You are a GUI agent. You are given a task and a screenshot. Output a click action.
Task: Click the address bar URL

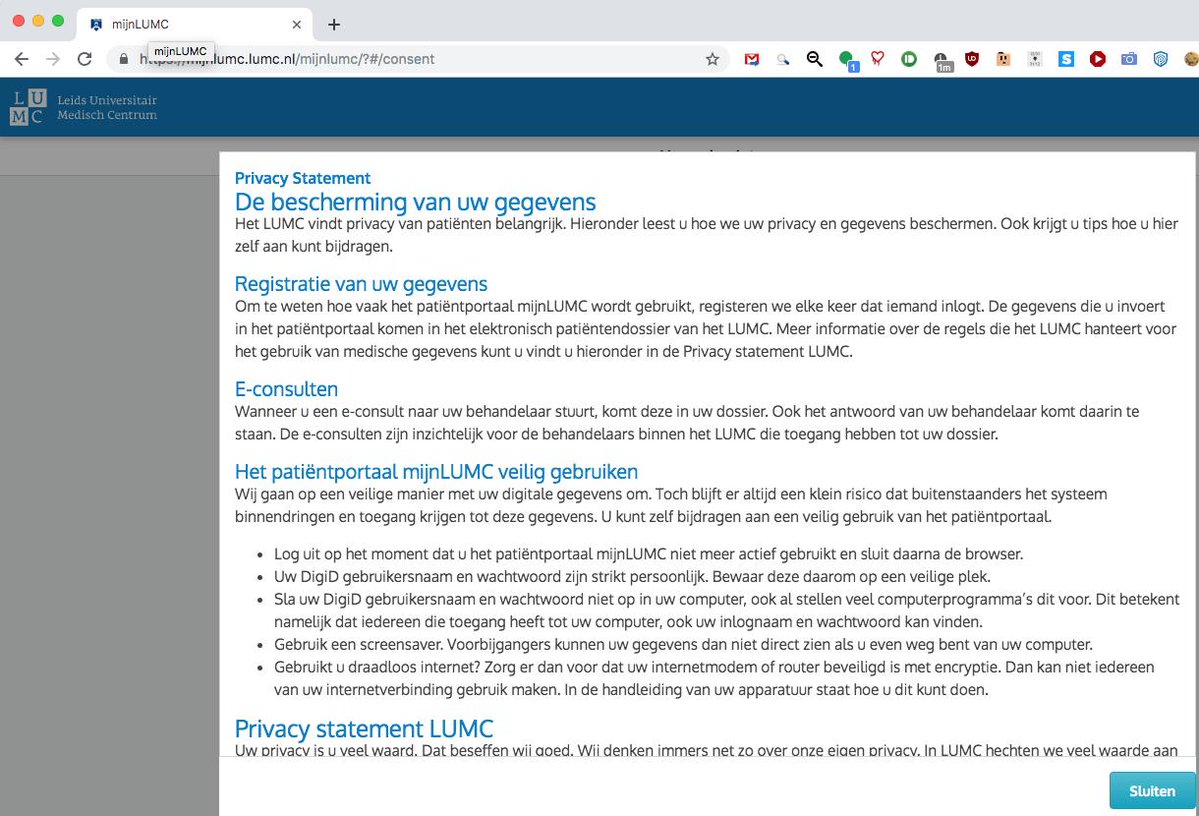click(400, 59)
